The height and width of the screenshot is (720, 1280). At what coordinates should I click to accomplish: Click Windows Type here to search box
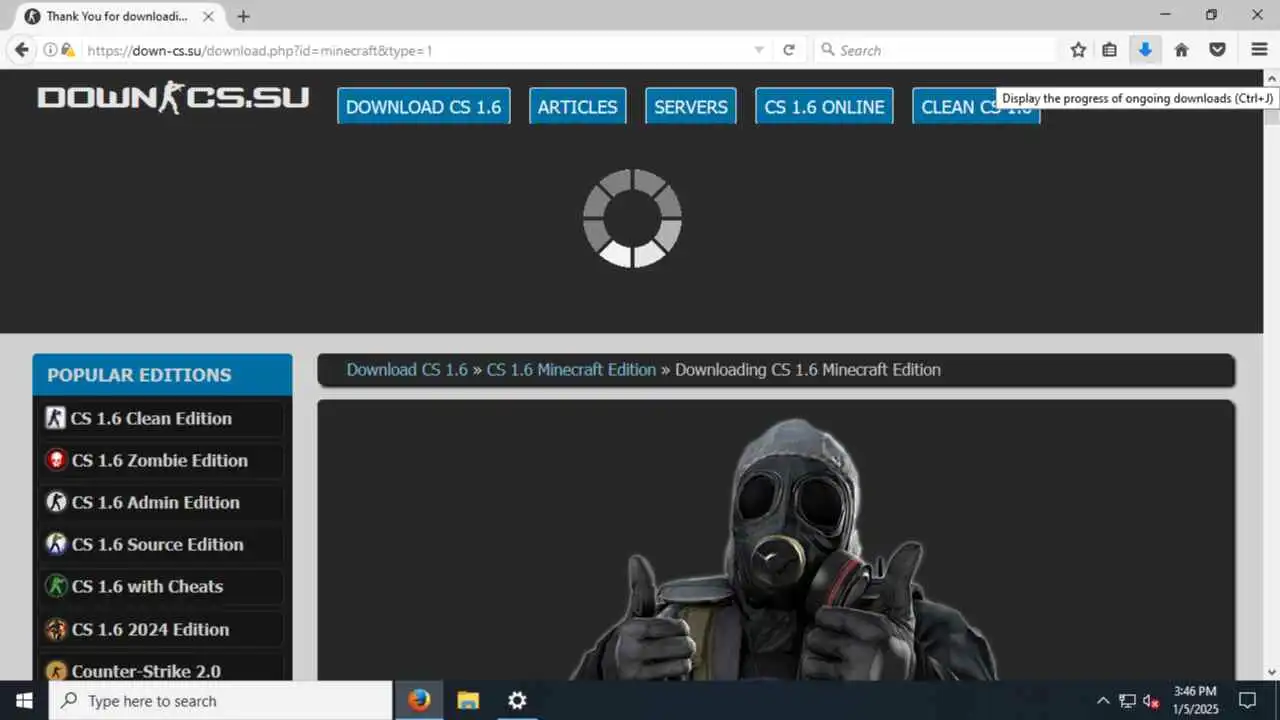220,700
